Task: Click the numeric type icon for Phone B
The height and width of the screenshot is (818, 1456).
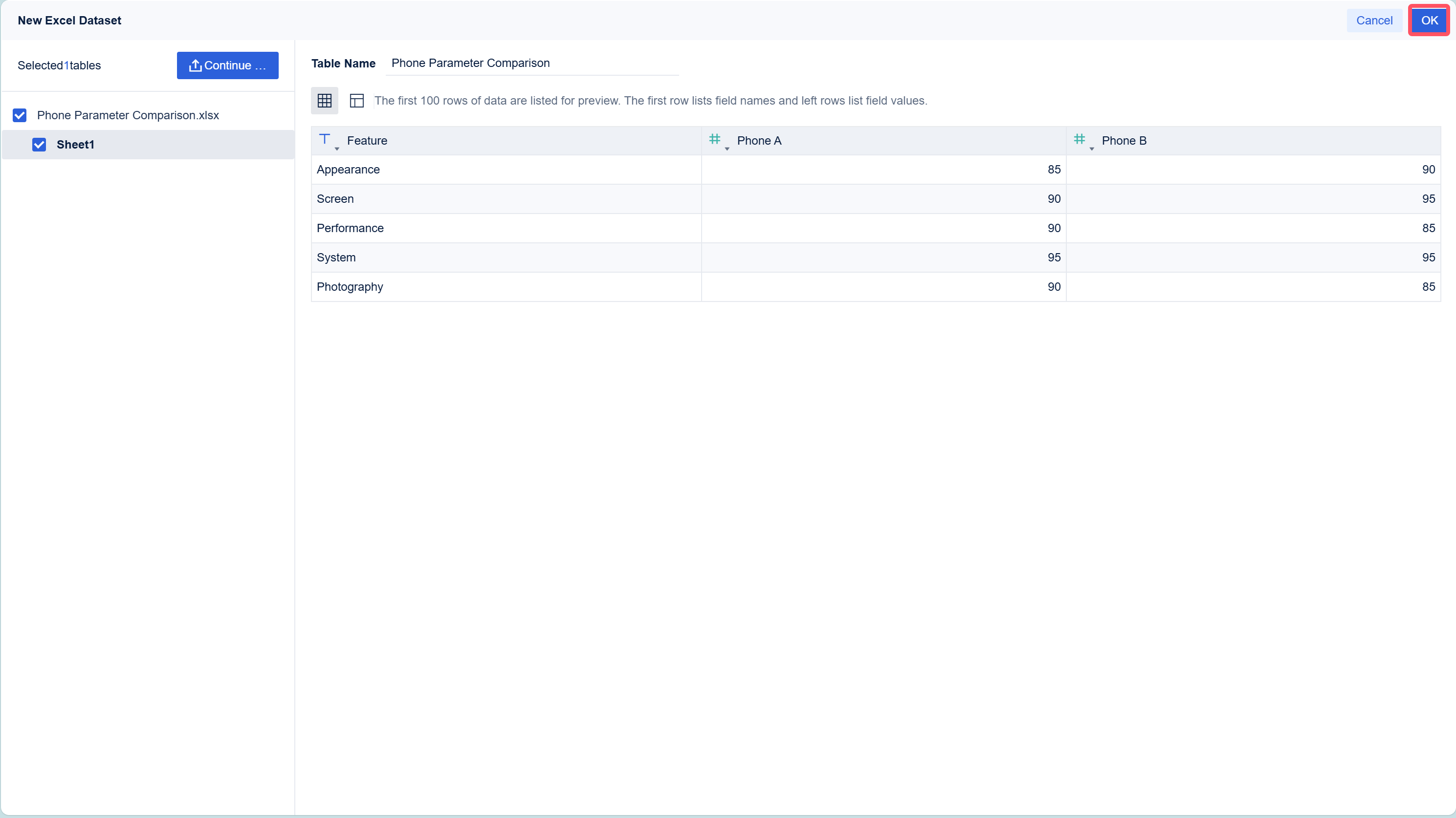Action: click(1079, 139)
